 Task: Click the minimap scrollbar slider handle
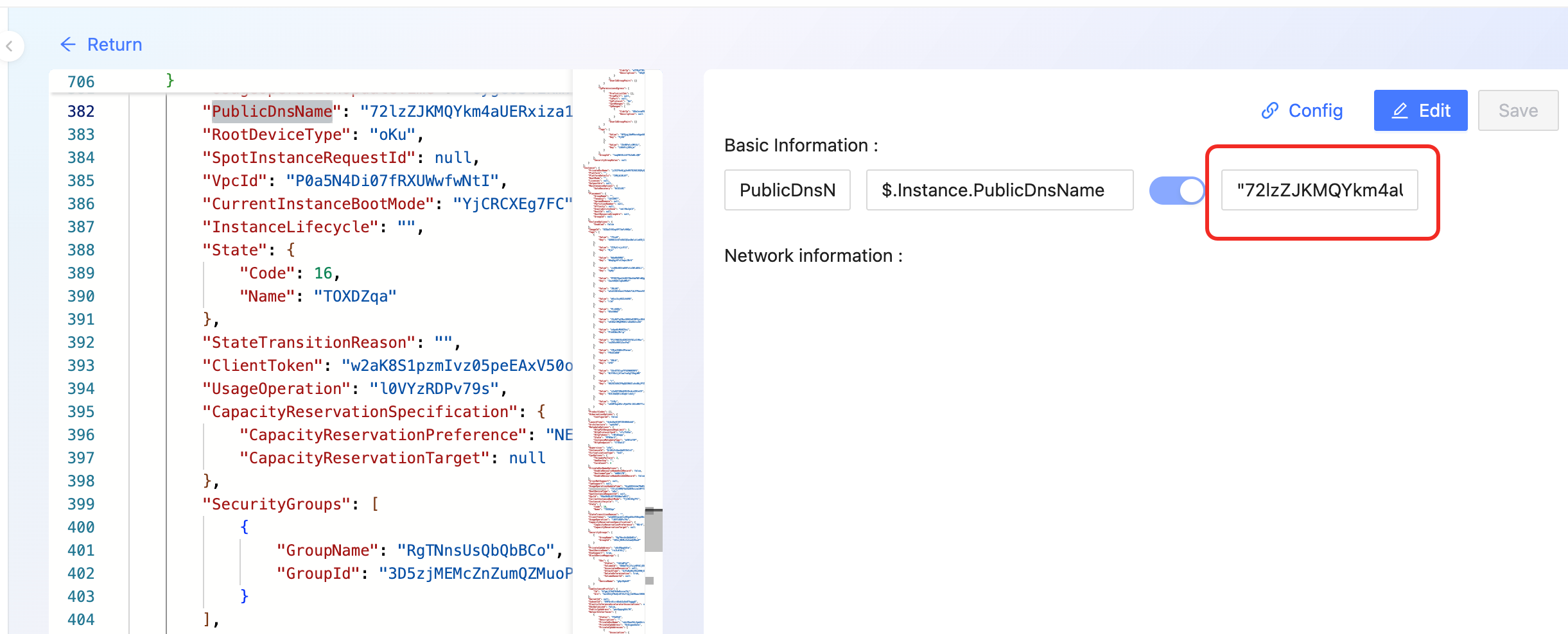click(653, 530)
